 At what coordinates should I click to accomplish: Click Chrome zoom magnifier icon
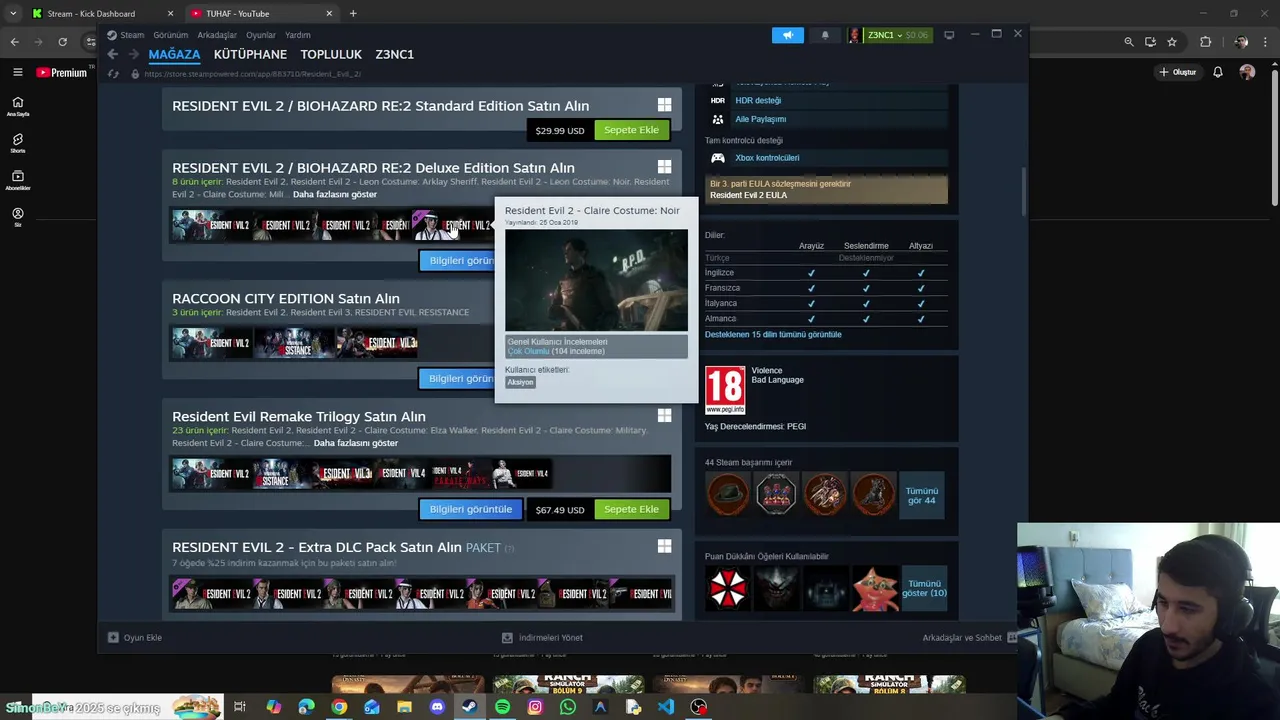pos(1129,42)
